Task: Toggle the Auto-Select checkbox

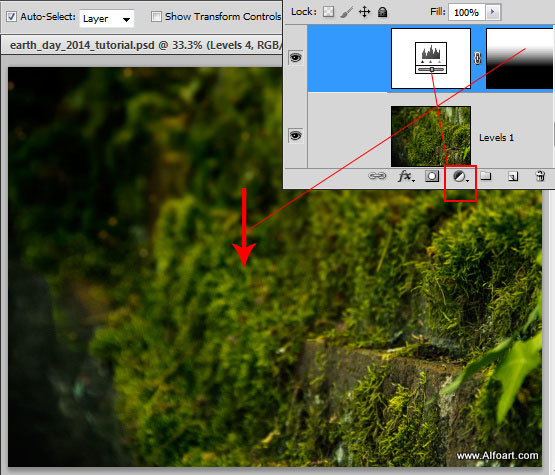Action: point(11,17)
